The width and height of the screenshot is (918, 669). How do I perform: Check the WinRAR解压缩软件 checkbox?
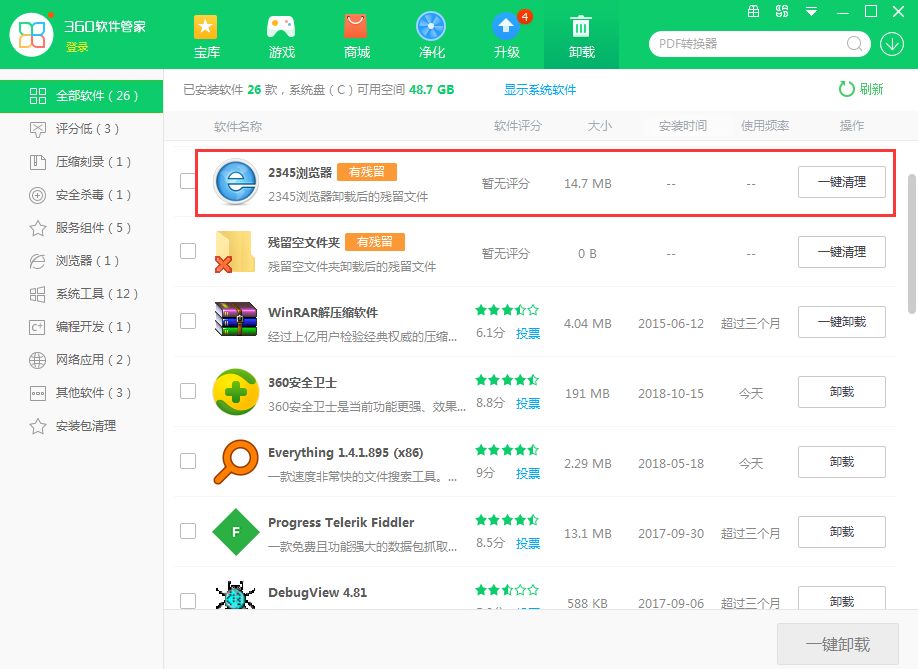pyautogui.click(x=187, y=321)
